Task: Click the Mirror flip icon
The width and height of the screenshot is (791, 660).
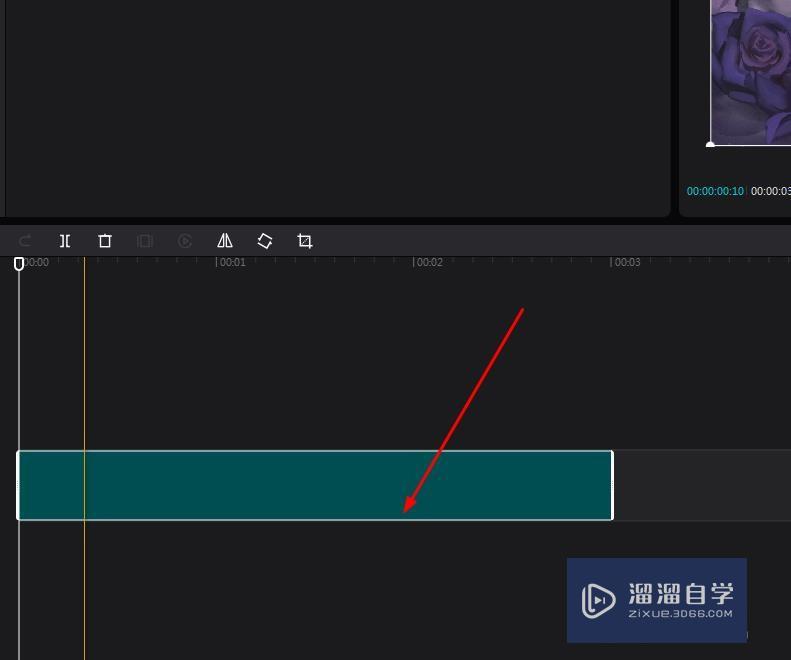Action: [225, 241]
